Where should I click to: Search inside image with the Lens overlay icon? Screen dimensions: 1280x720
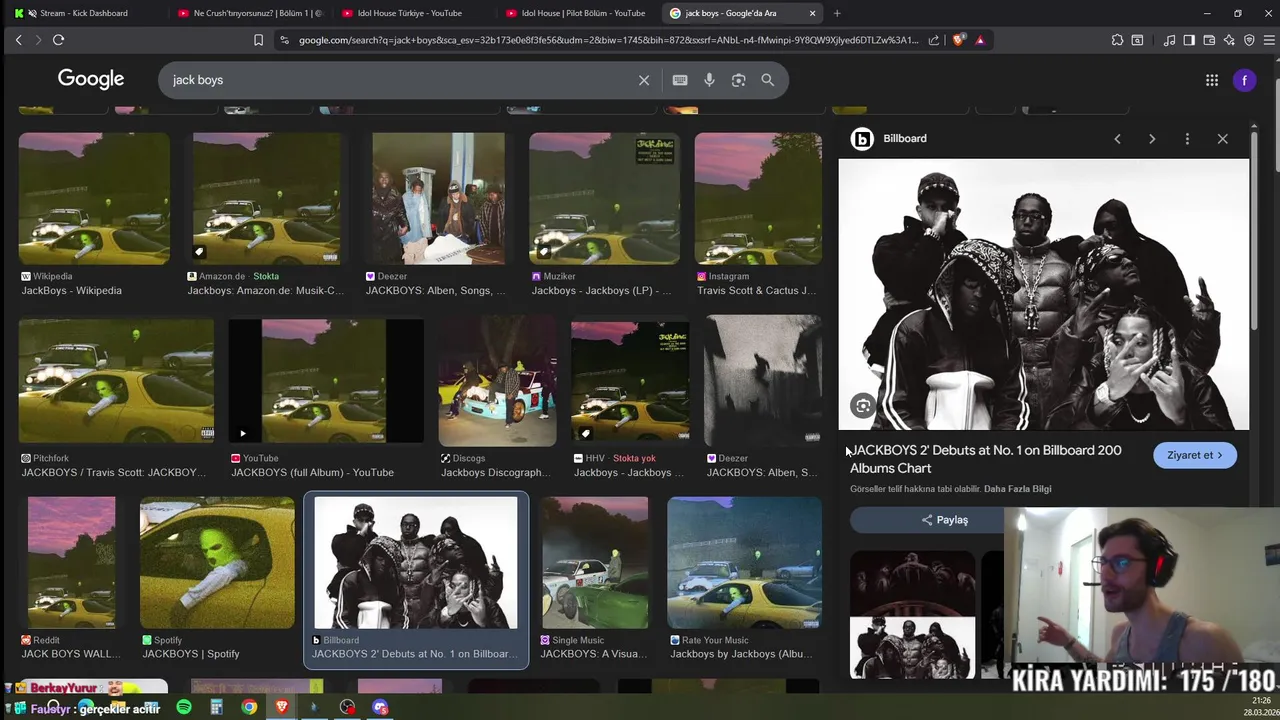click(863, 405)
